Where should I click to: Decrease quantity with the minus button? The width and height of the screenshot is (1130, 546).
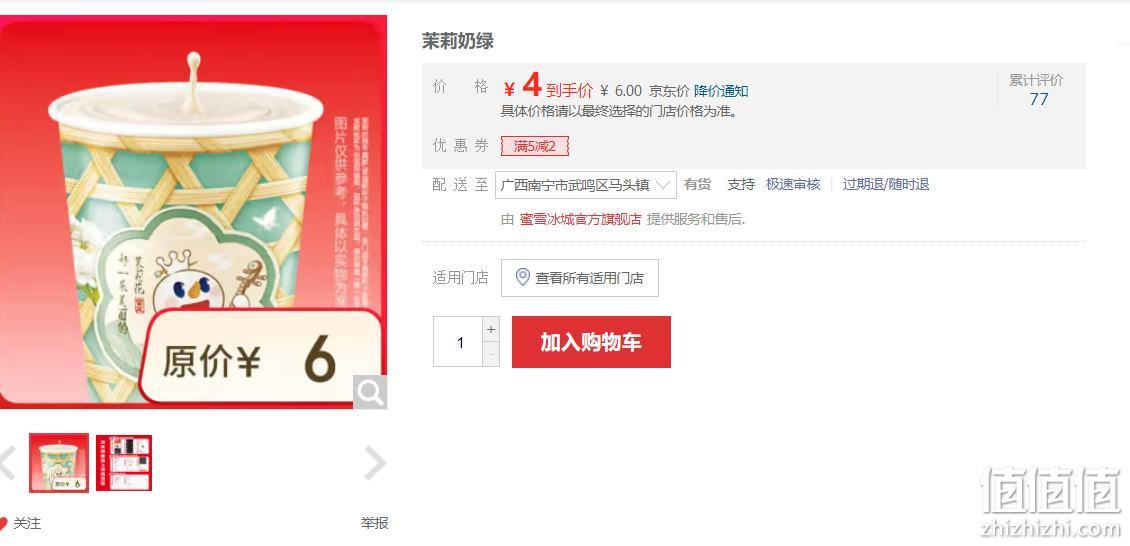pos(491,354)
